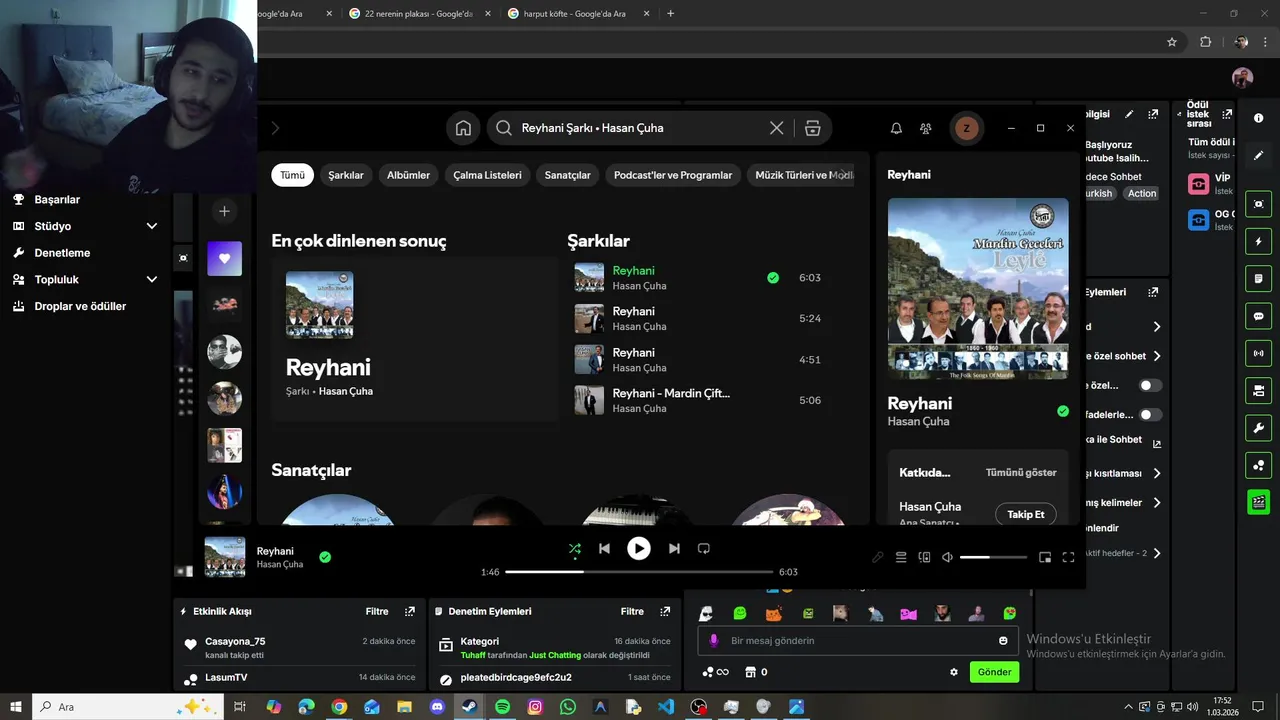Toggle saved checkmark in right Reyhani panel
Screen dimensions: 1280x720
tap(1063, 411)
